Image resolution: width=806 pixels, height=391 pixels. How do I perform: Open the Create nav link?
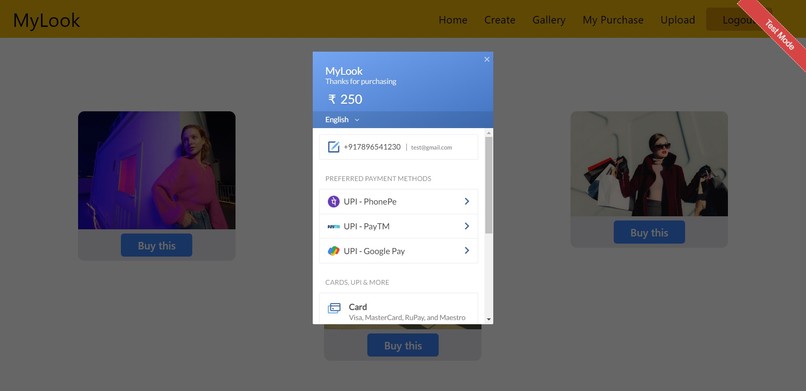coord(500,20)
